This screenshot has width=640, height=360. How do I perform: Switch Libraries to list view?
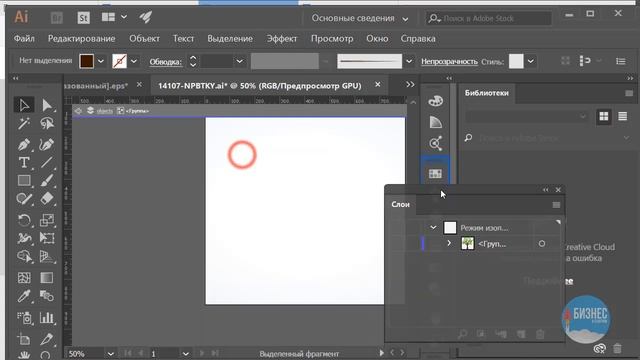pos(622,116)
